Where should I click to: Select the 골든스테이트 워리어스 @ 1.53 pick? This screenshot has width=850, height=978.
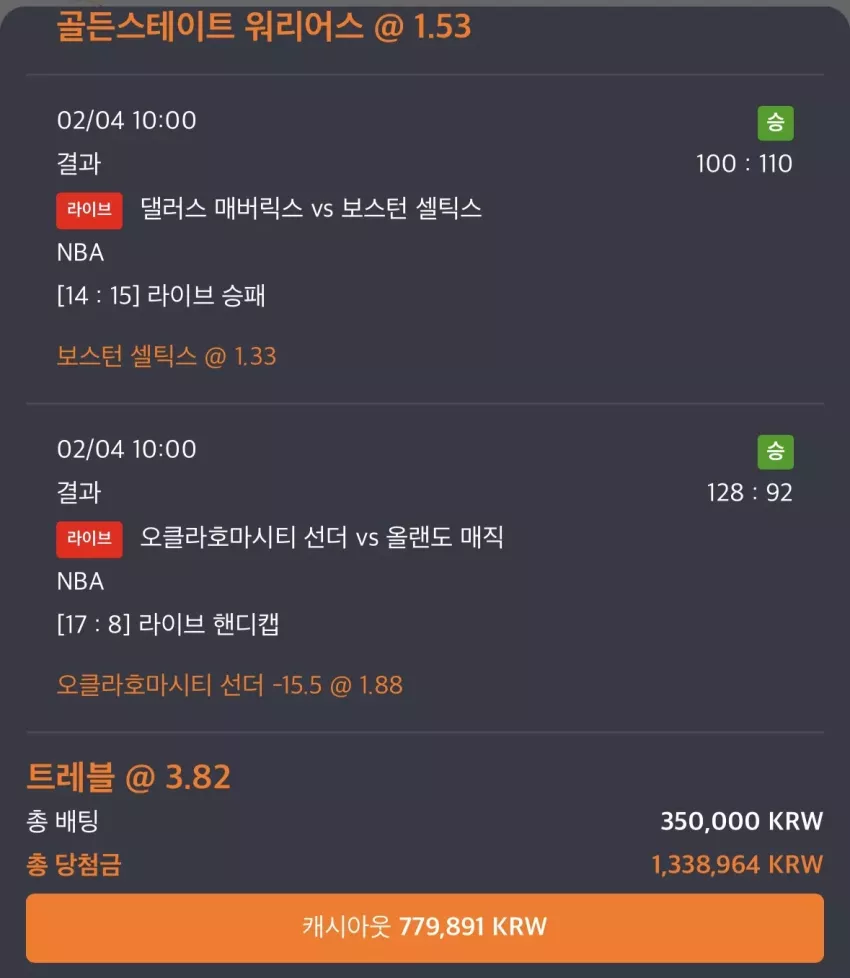(x=264, y=26)
